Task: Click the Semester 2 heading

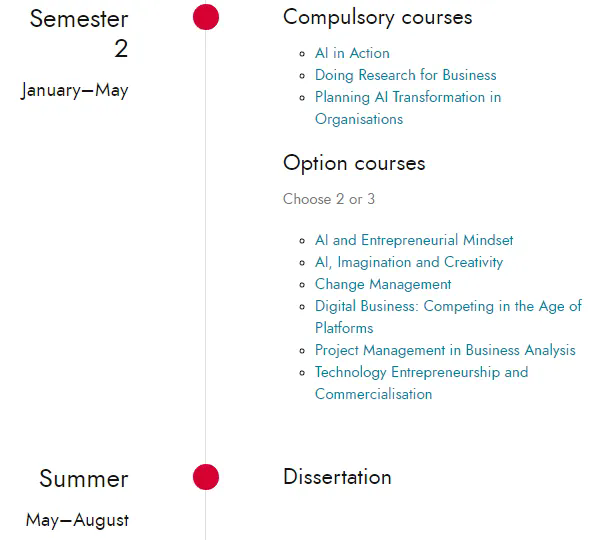Action: click(x=79, y=34)
